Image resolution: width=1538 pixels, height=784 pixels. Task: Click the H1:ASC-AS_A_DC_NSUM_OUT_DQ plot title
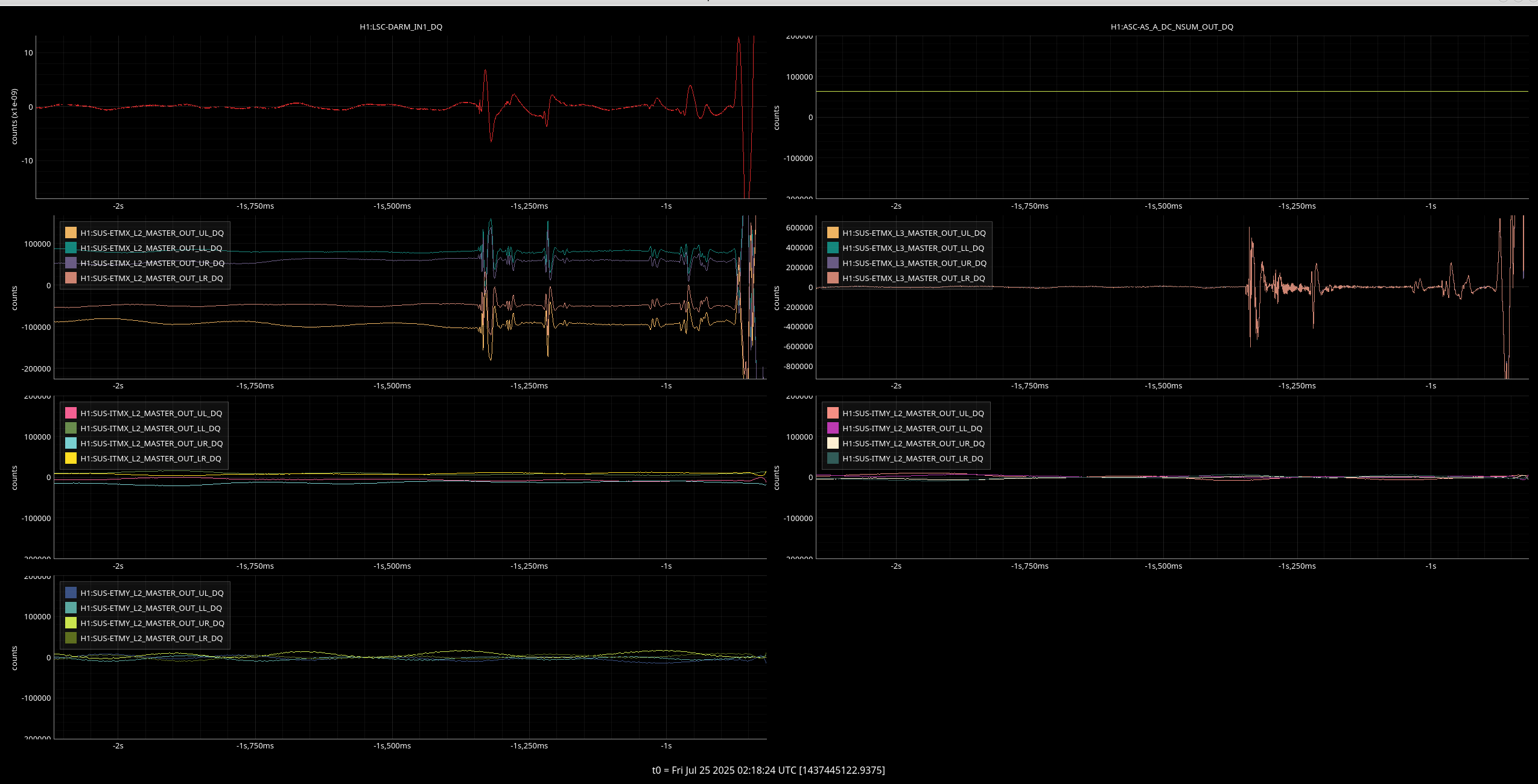tap(1172, 27)
